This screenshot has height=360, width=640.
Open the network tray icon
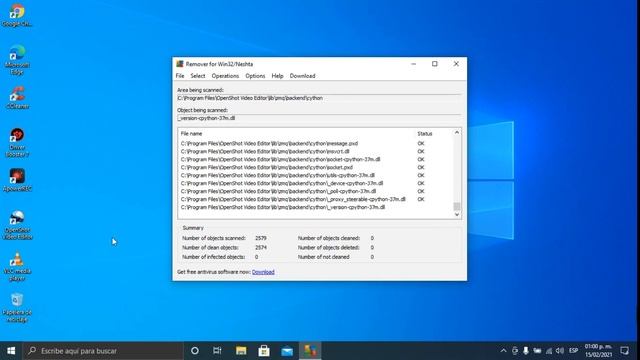click(x=549, y=351)
